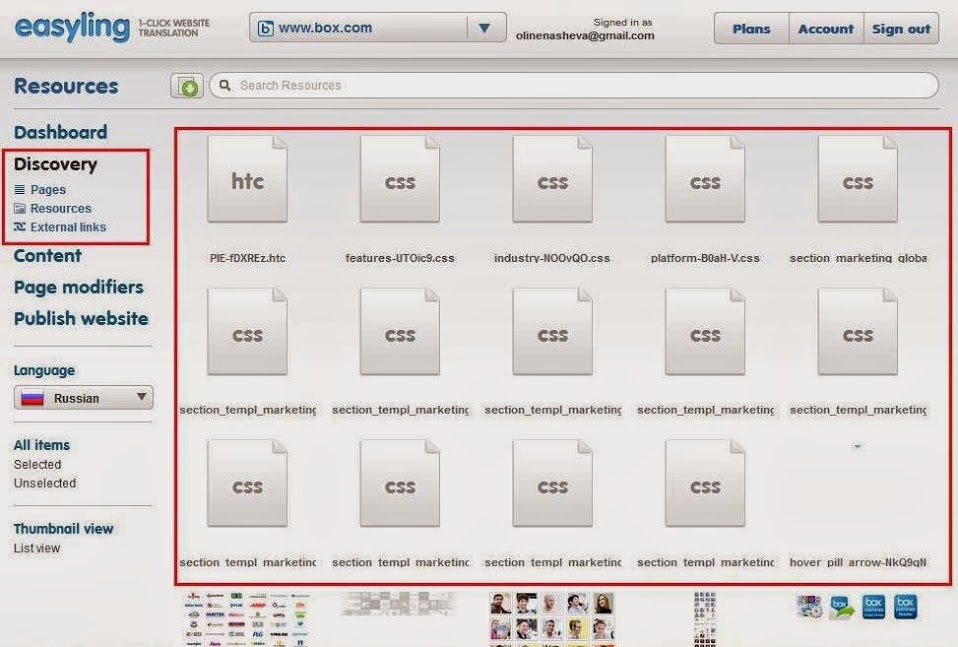Click the easyling logo

72,28
